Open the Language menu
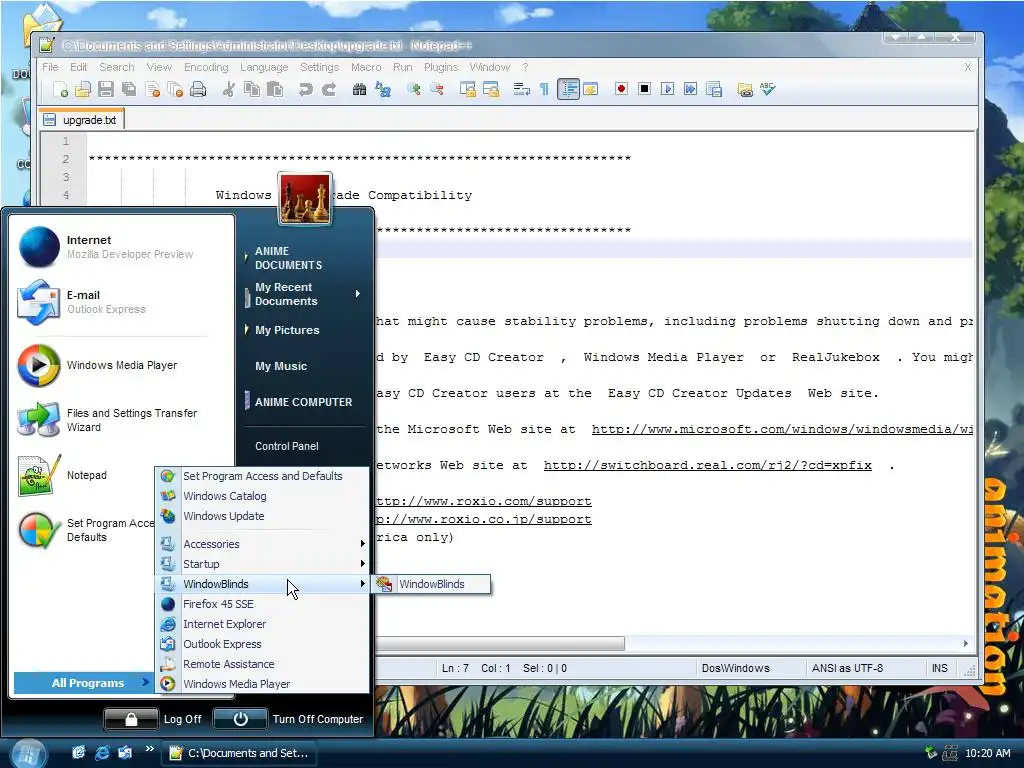Image resolution: width=1024 pixels, height=768 pixels. point(264,67)
